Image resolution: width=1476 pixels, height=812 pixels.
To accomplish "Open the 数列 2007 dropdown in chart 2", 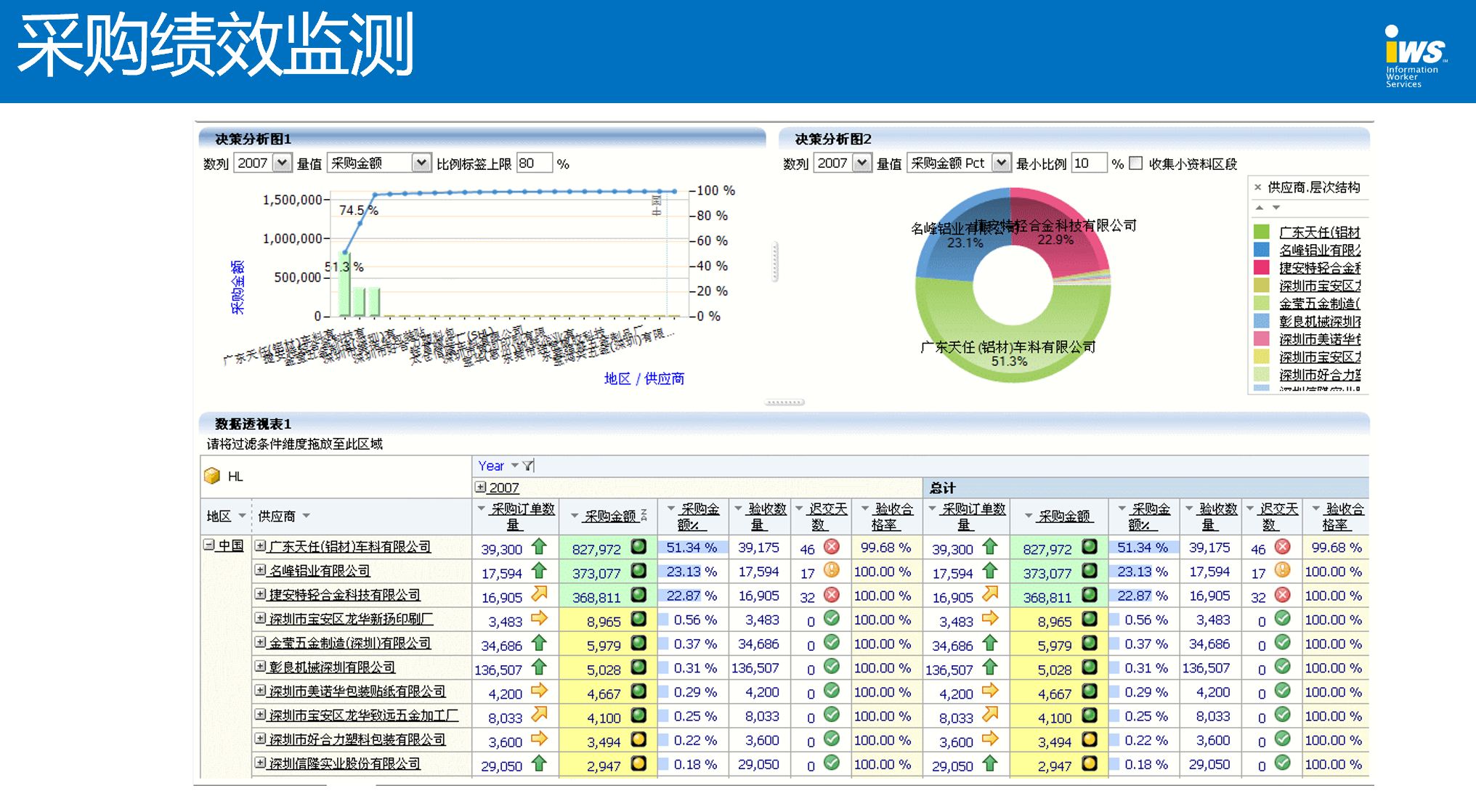I will (x=861, y=163).
